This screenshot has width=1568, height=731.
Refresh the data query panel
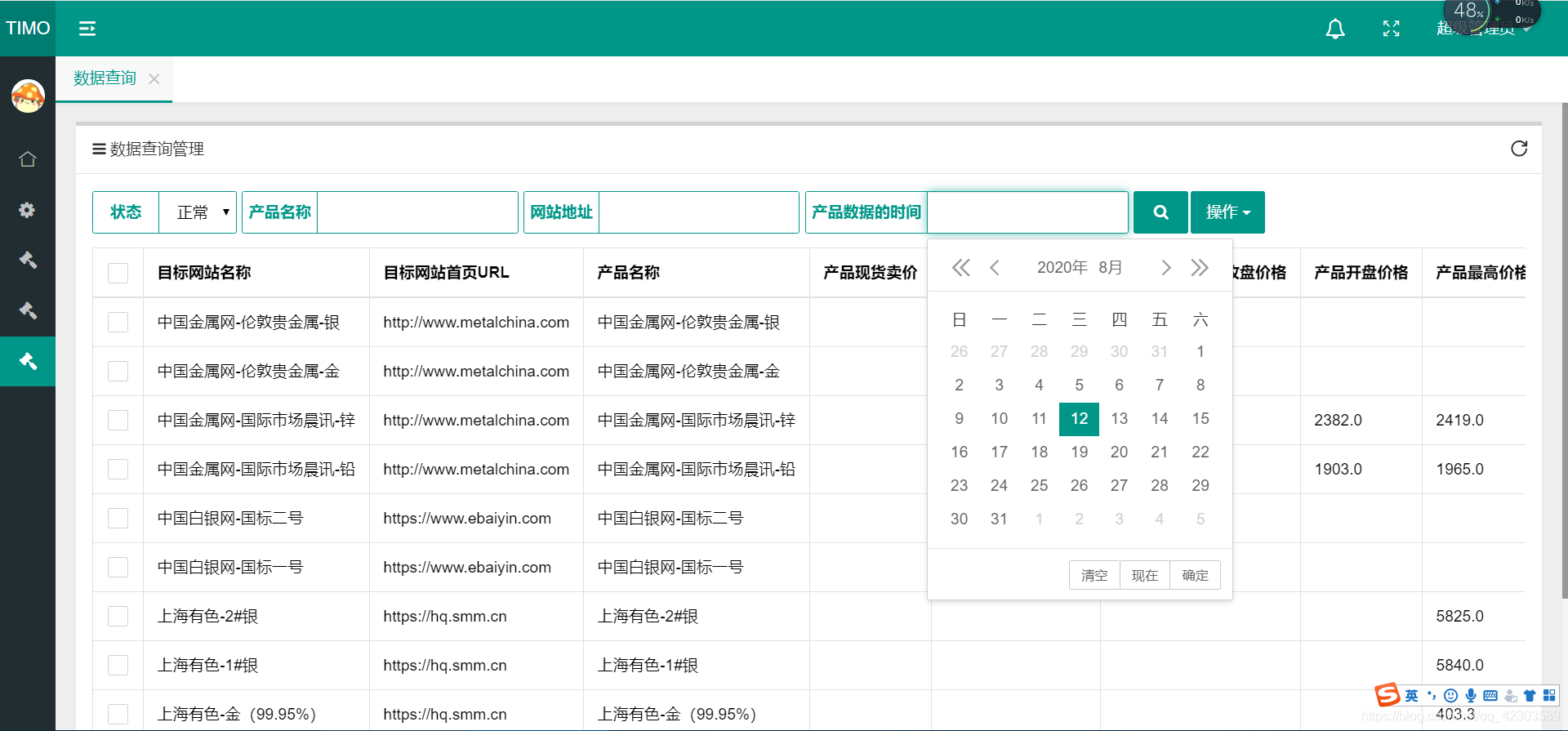click(x=1519, y=149)
